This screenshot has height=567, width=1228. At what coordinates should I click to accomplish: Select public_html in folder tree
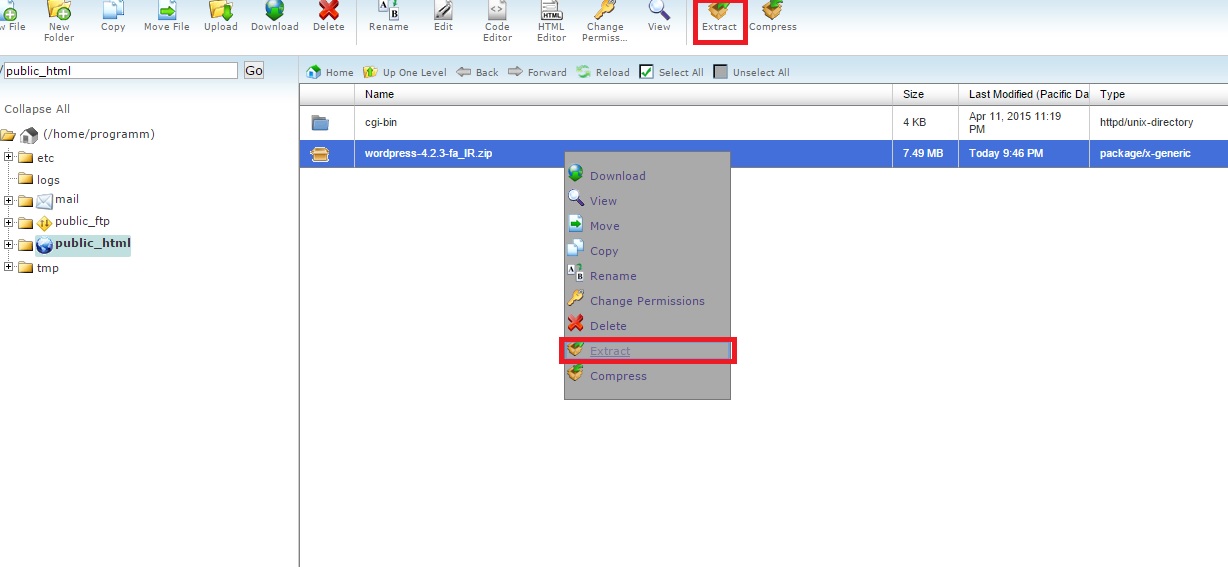coord(93,243)
